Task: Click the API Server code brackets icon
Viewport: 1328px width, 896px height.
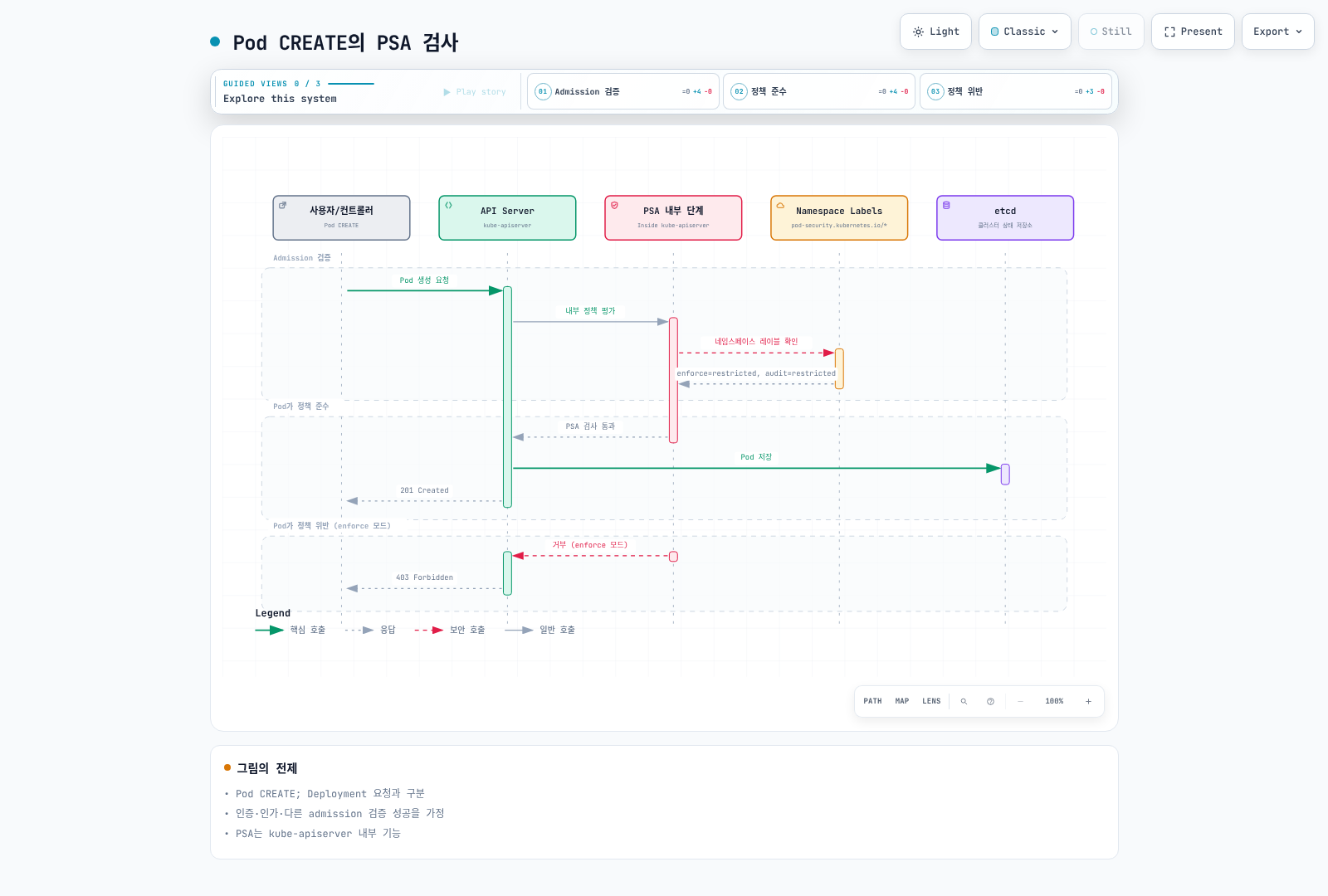Action: [448, 205]
